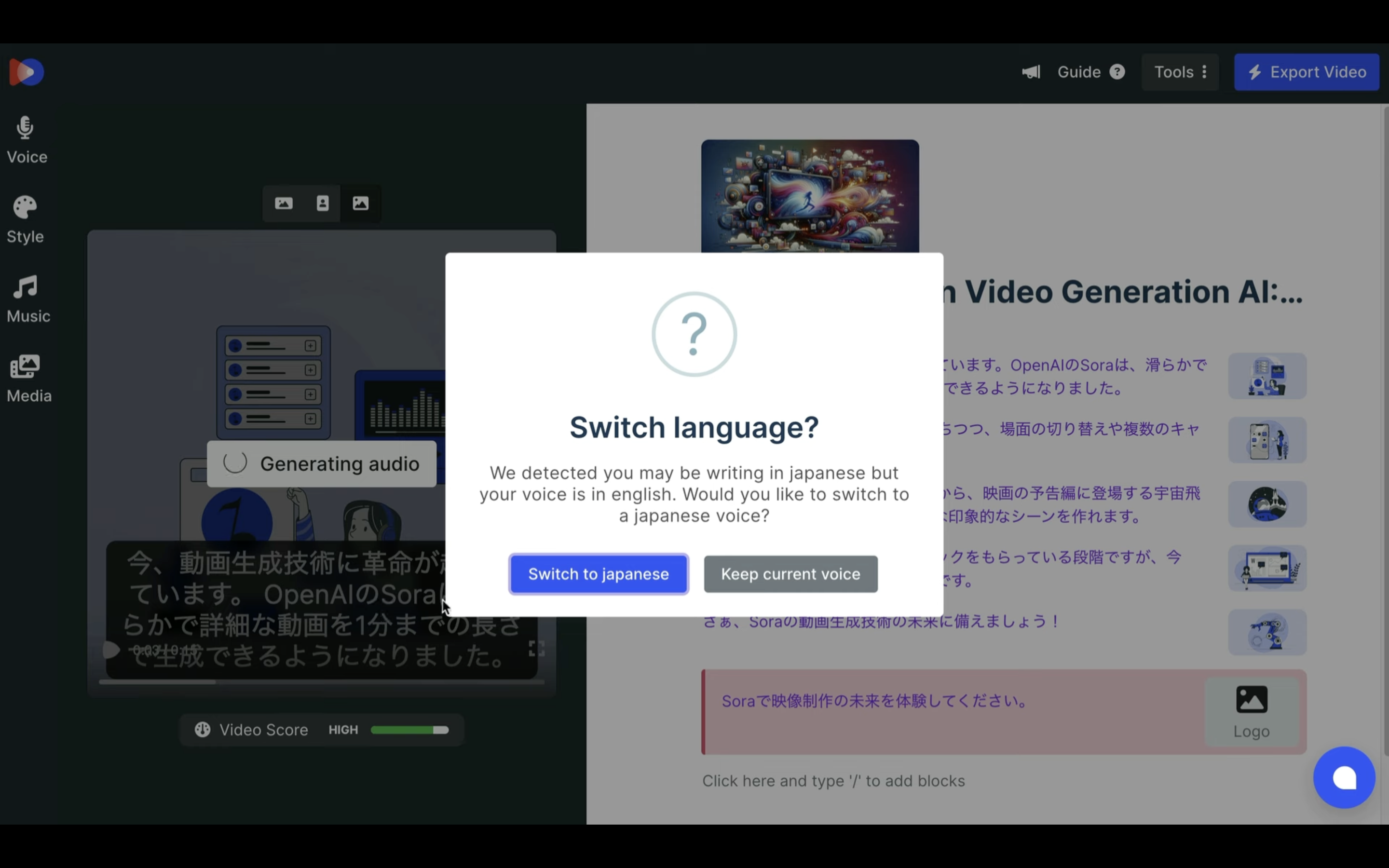This screenshot has width=1389, height=868.
Task: Select the portrait layout icon above preview
Action: point(323,203)
